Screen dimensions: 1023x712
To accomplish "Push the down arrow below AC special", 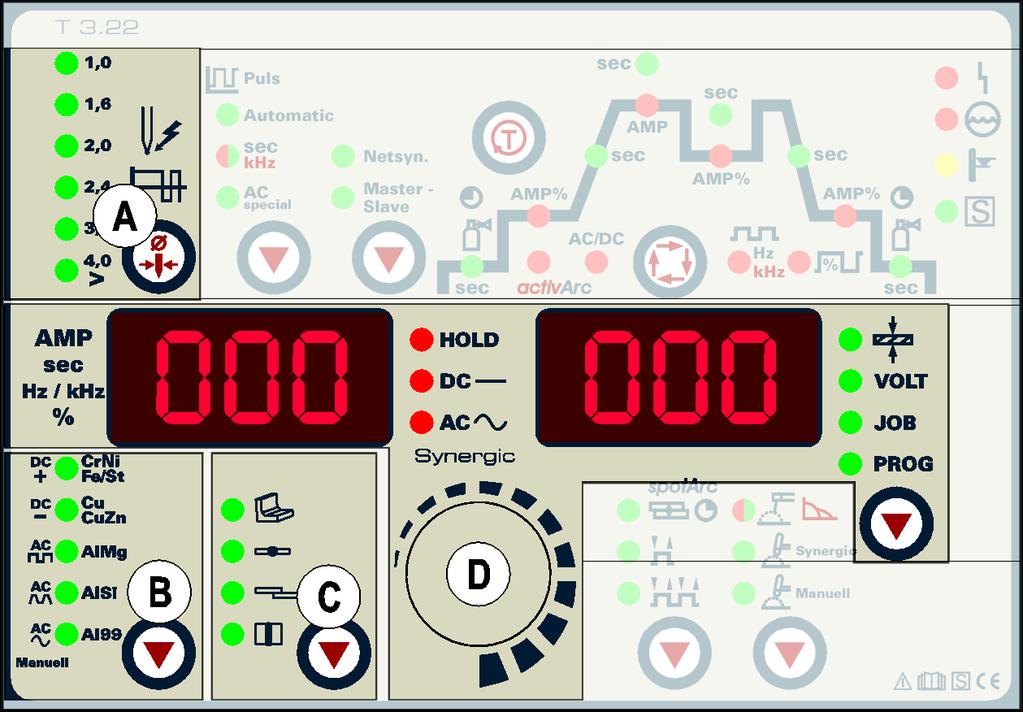I will click(x=274, y=258).
